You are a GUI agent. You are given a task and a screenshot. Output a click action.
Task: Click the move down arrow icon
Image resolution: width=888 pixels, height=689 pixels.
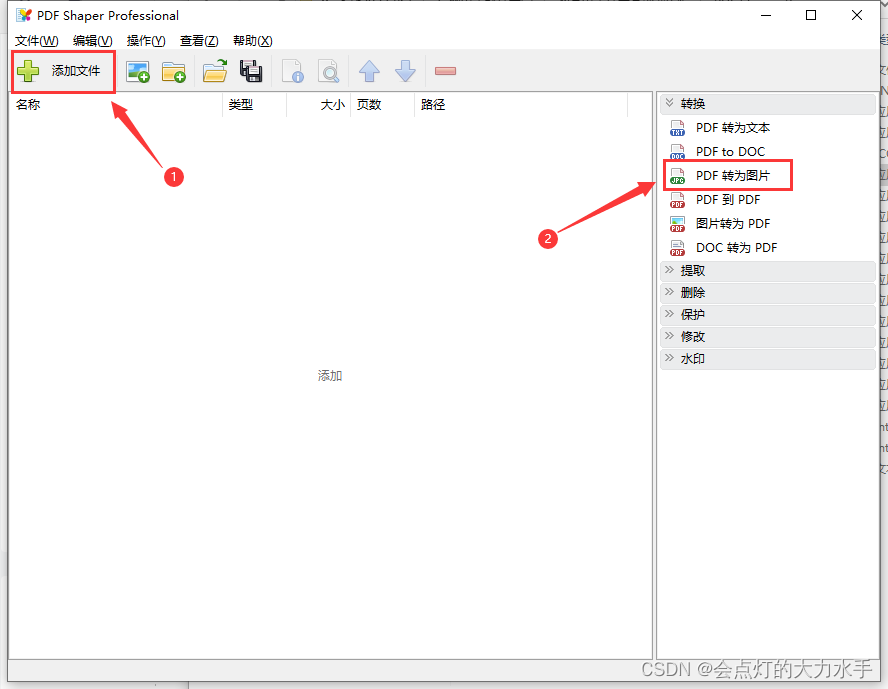pos(405,71)
